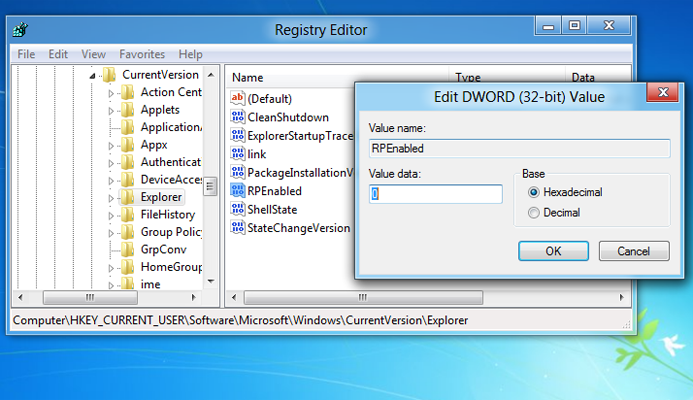Select the FileHistory key label in tree
693x400 pixels.
coord(168,214)
